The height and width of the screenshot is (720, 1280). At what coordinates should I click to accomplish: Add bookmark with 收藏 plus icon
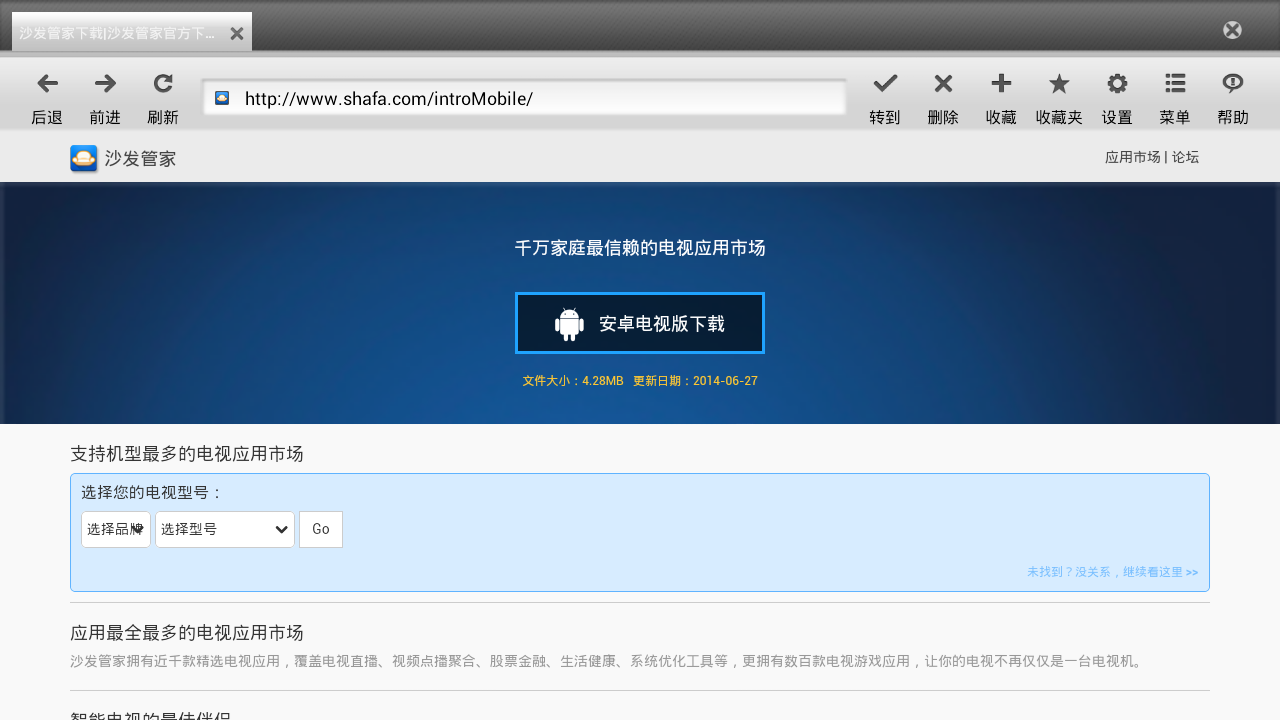(x=1001, y=84)
